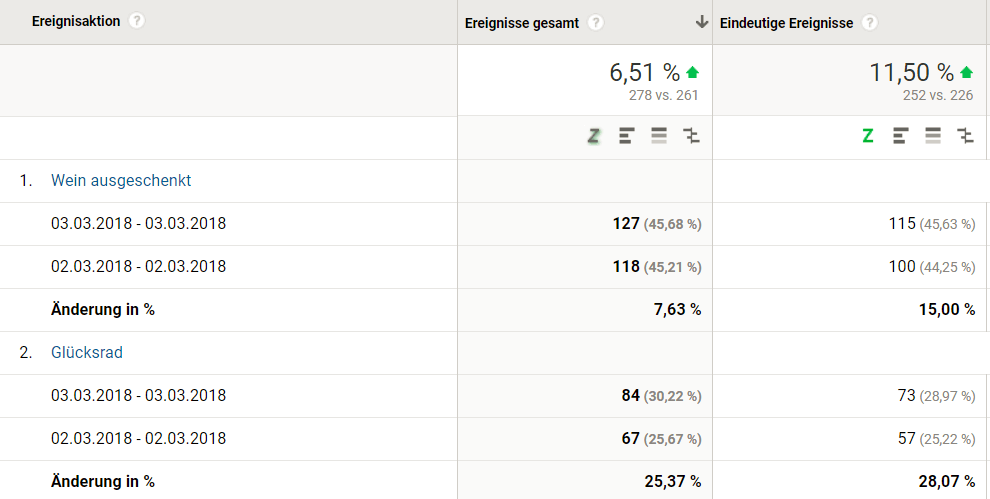This screenshot has width=990, height=499.
Task: Click the 127 total events value cell
Action: coord(626,224)
